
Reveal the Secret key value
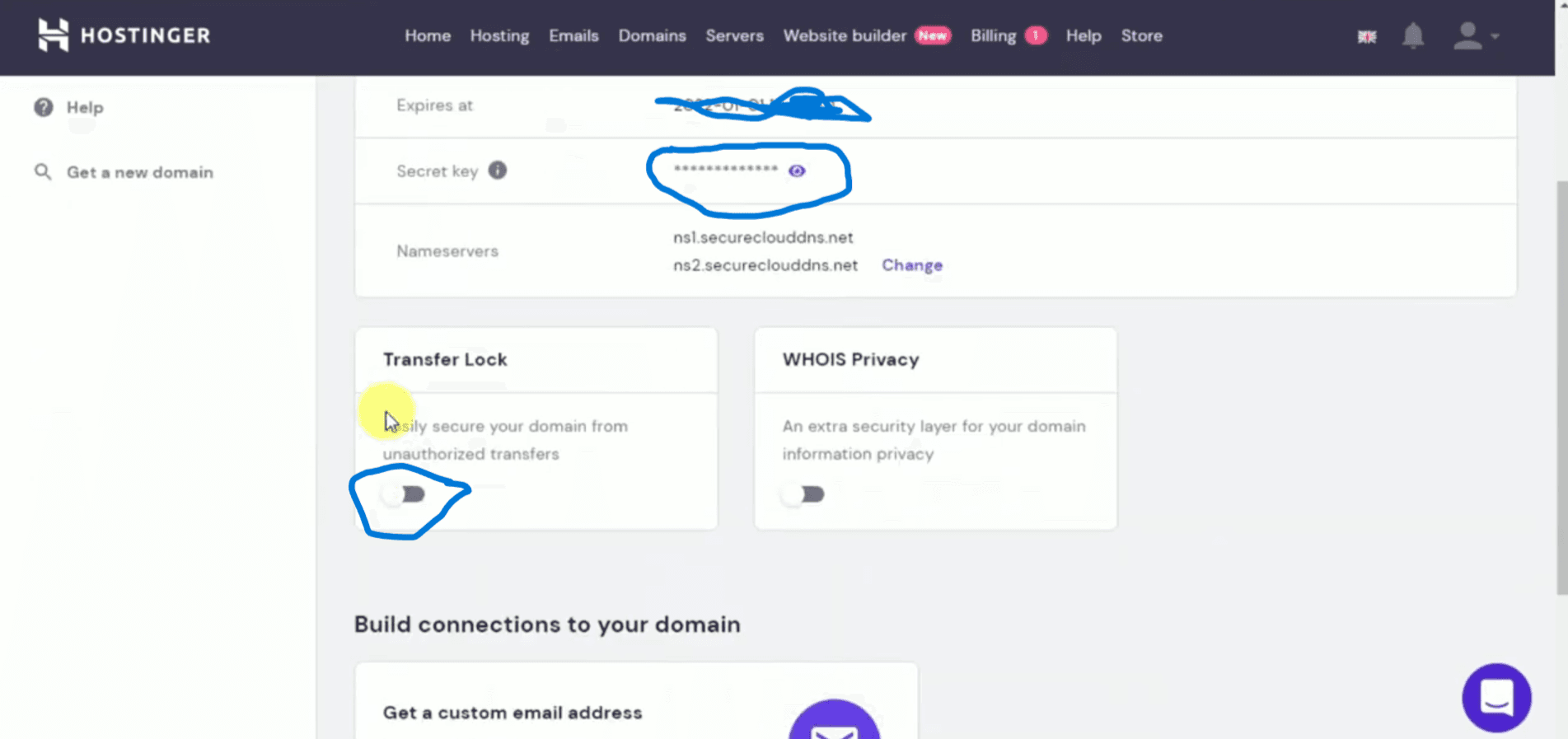click(x=796, y=171)
